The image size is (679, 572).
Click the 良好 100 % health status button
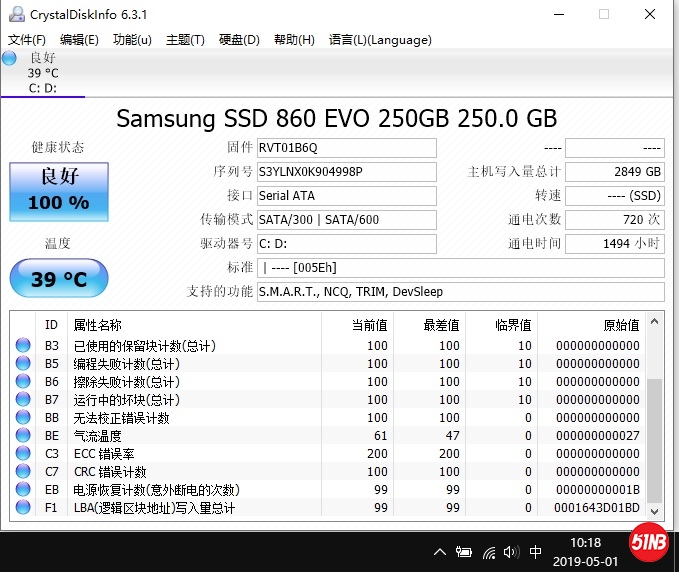pos(59,190)
